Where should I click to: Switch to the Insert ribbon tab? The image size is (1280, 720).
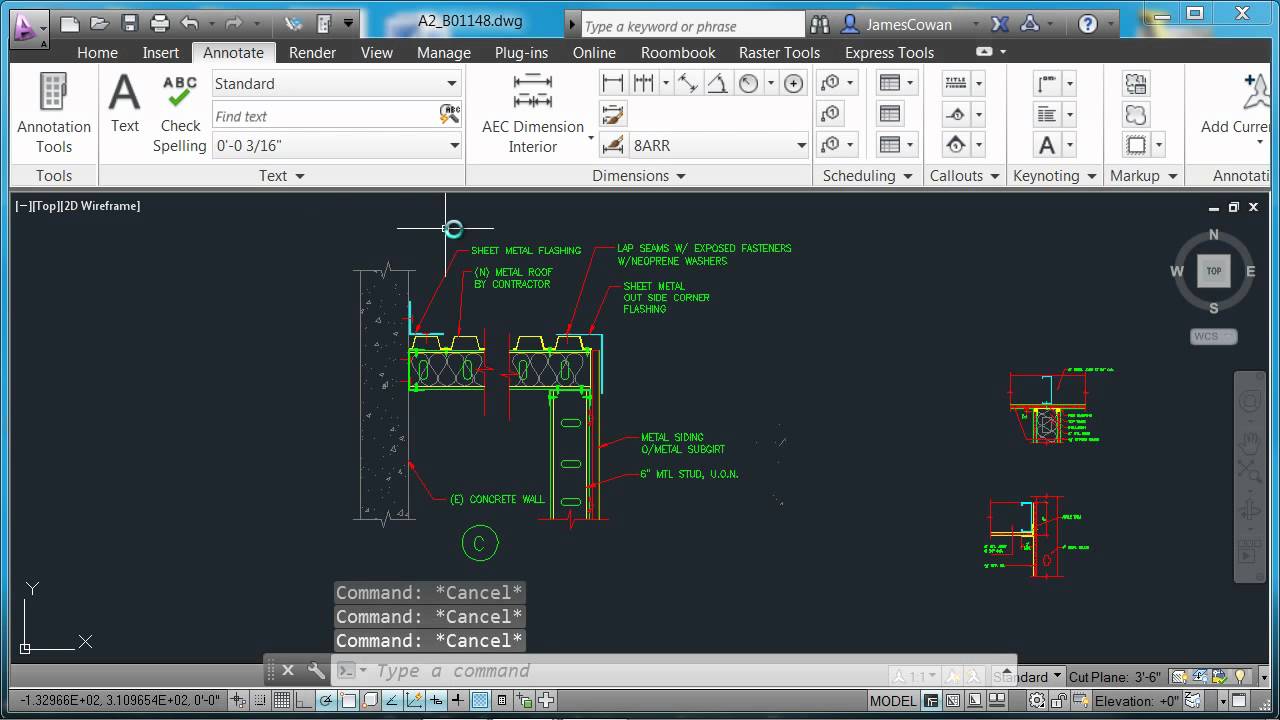click(160, 53)
